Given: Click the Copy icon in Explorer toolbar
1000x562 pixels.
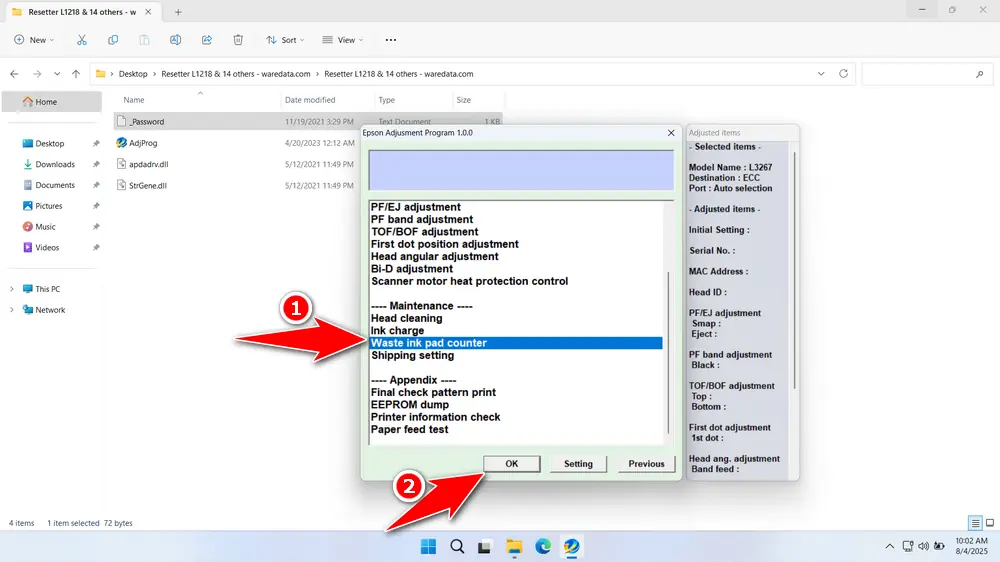Looking at the screenshot, I should click(113, 40).
